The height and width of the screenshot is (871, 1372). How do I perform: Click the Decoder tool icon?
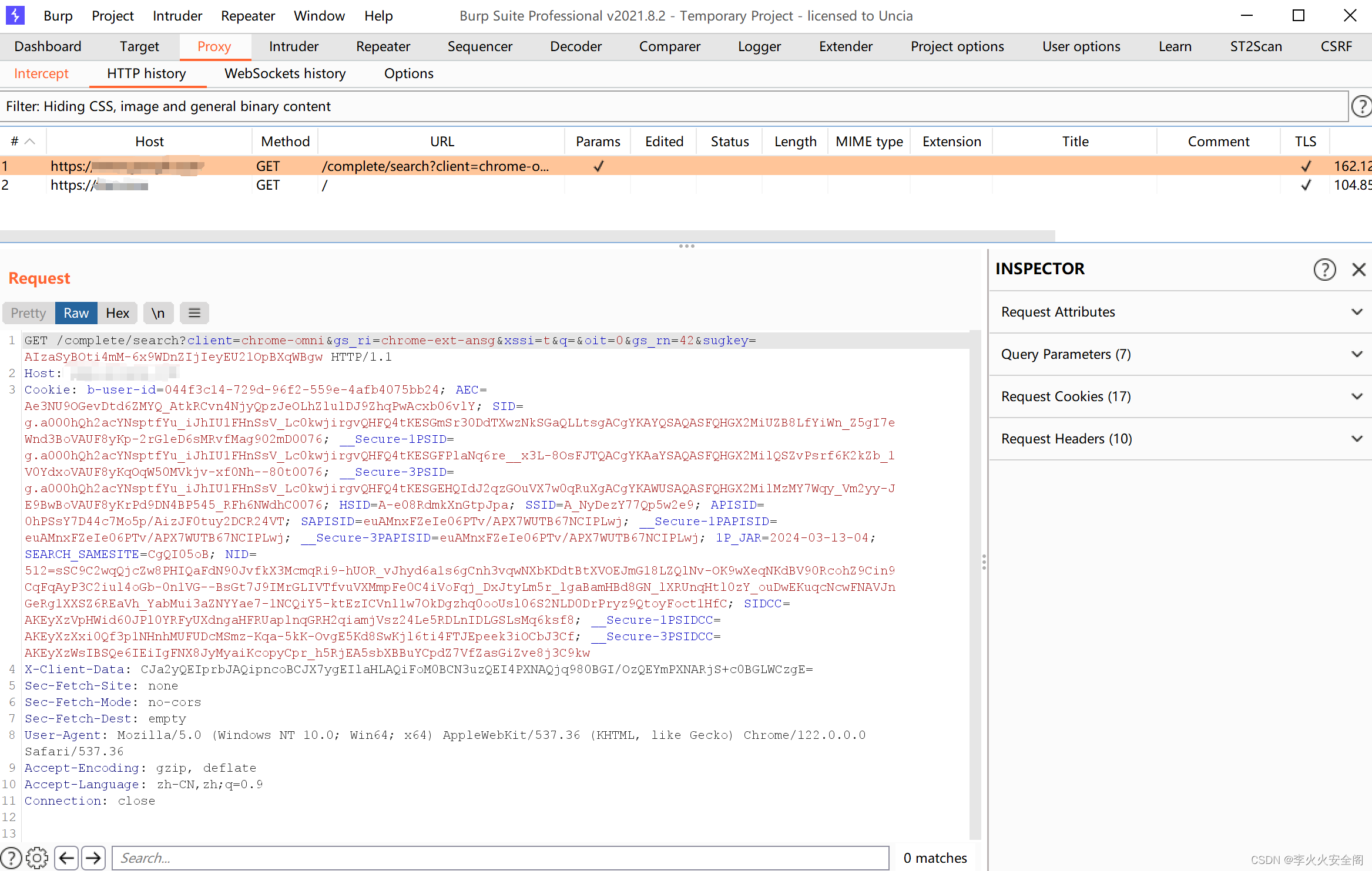pyautogui.click(x=575, y=45)
